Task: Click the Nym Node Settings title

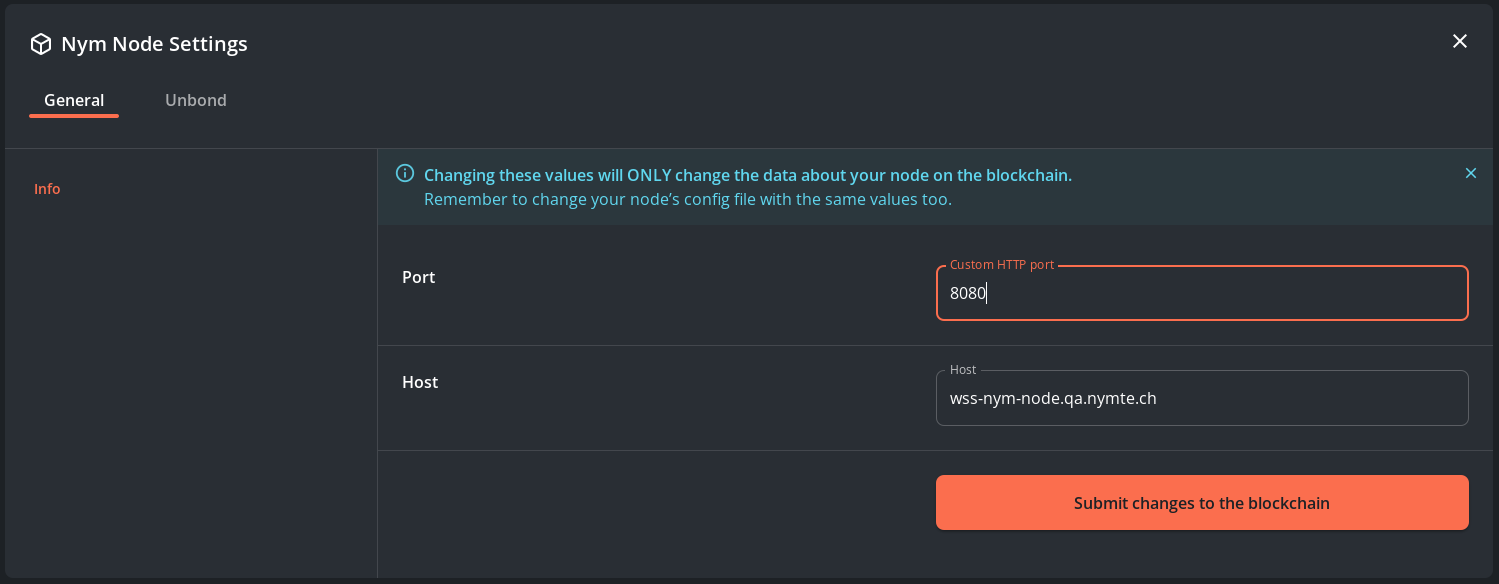Action: pyautogui.click(x=154, y=44)
